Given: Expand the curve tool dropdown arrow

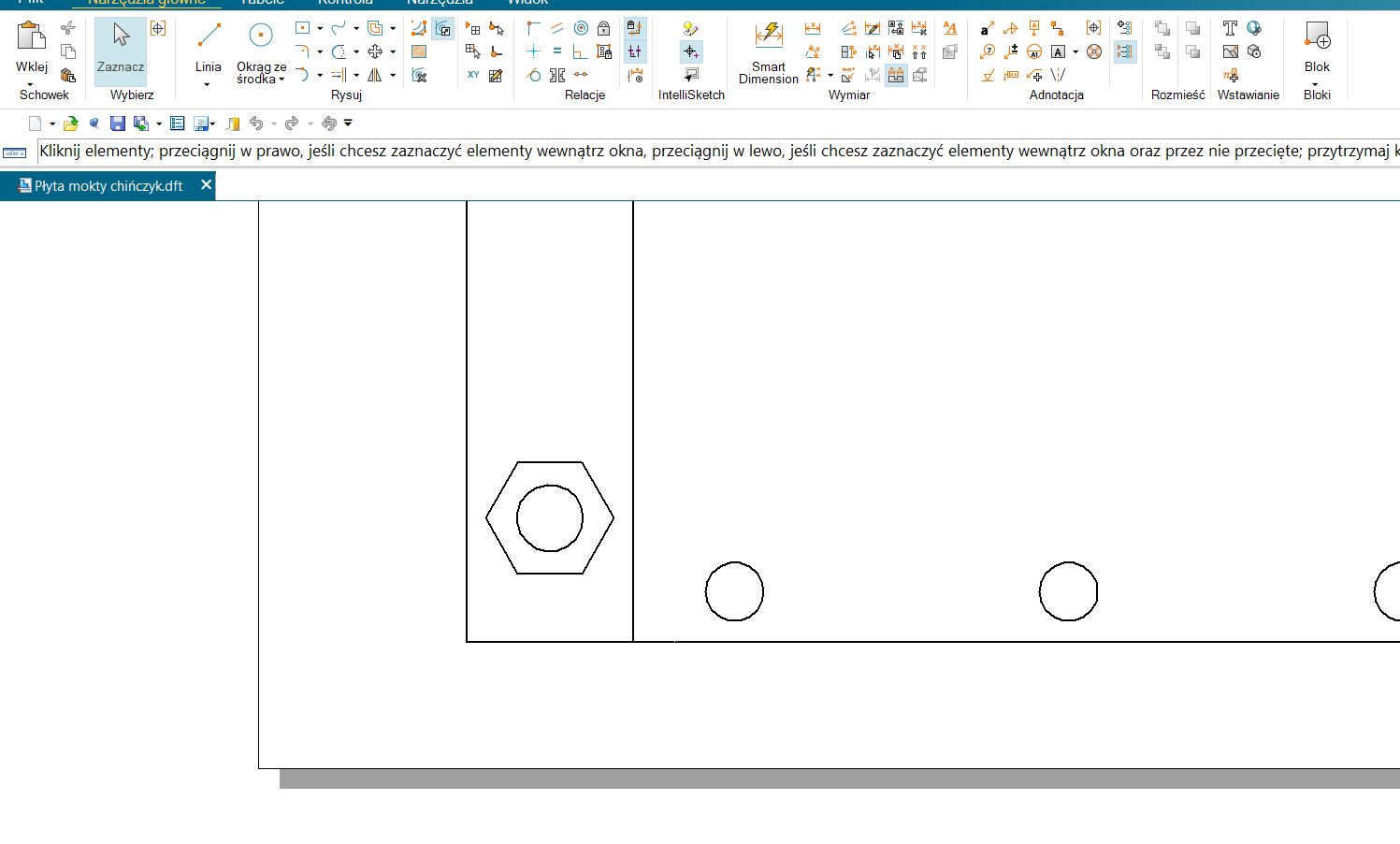Looking at the screenshot, I should (x=356, y=28).
